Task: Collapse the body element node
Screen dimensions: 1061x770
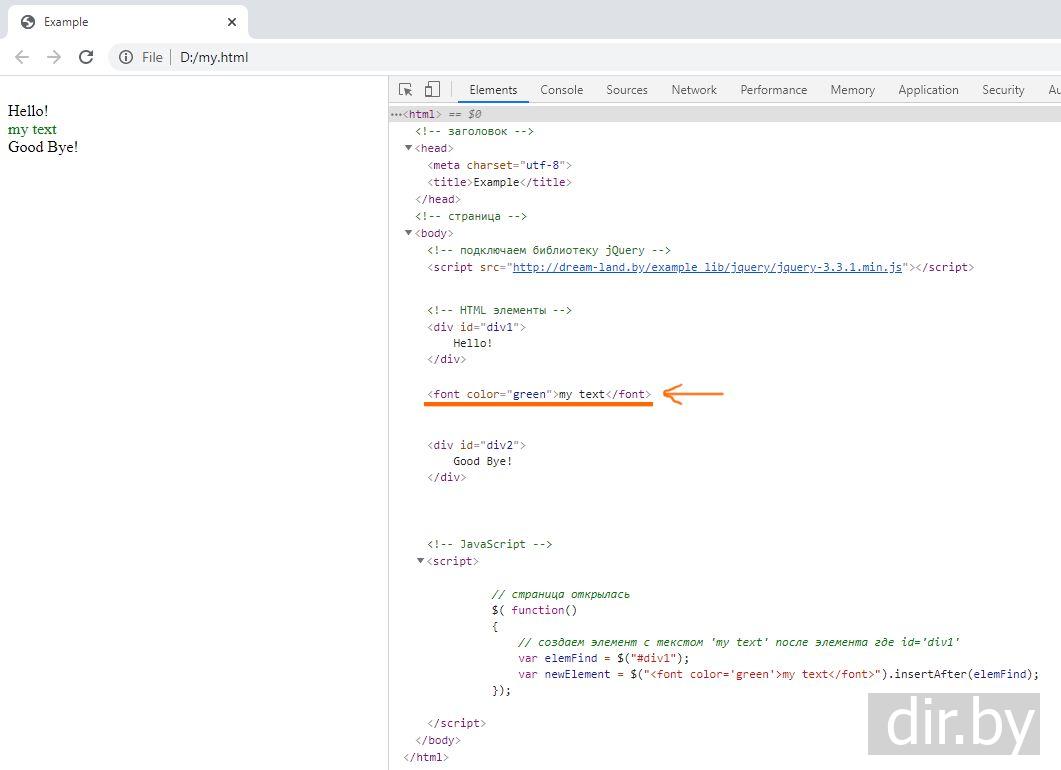Action: click(x=409, y=233)
